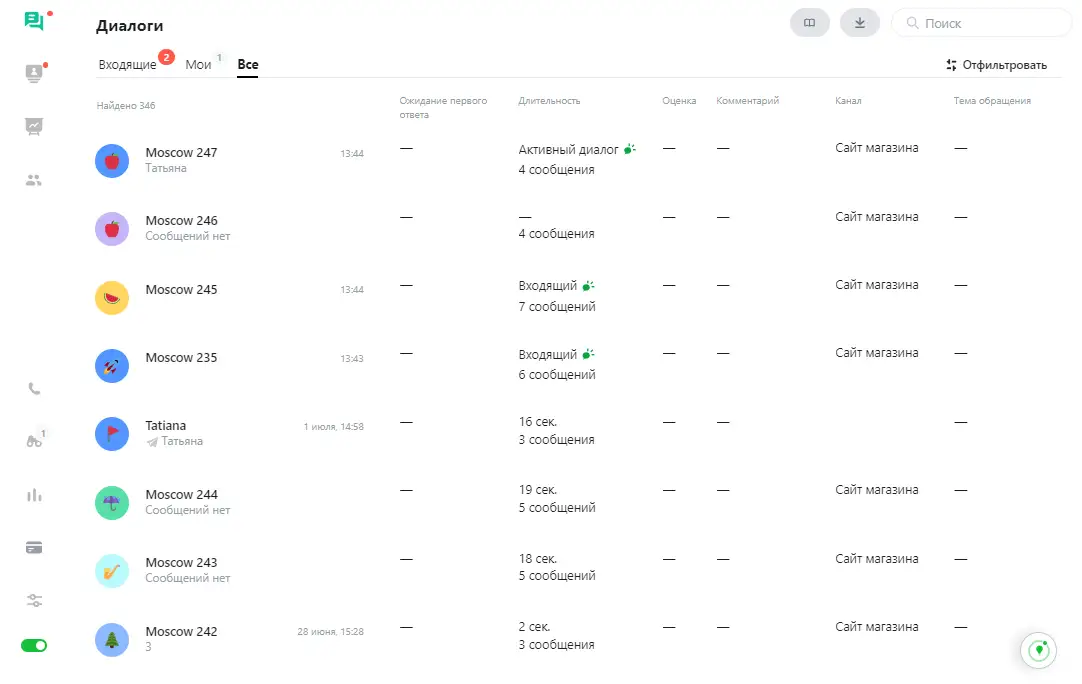This screenshot has width=1082, height=684.
Task: Open the visitors monitor icon in sidebar
Action: coord(34,73)
